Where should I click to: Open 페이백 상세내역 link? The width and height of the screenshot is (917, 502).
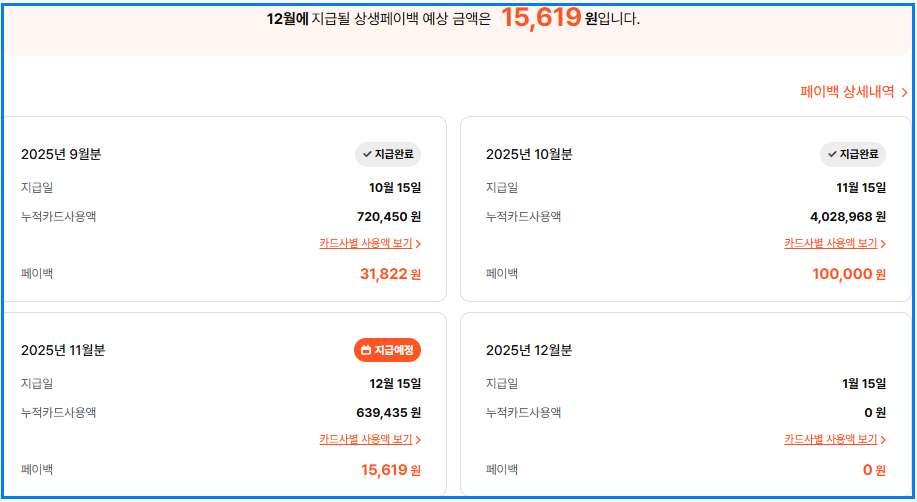click(x=853, y=92)
